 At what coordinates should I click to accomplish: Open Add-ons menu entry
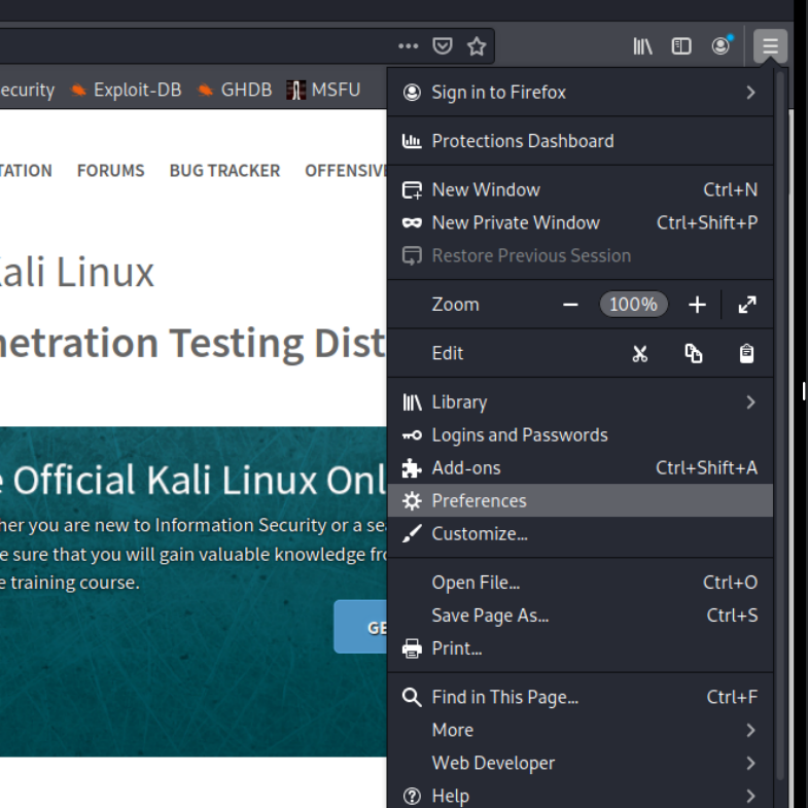point(580,468)
